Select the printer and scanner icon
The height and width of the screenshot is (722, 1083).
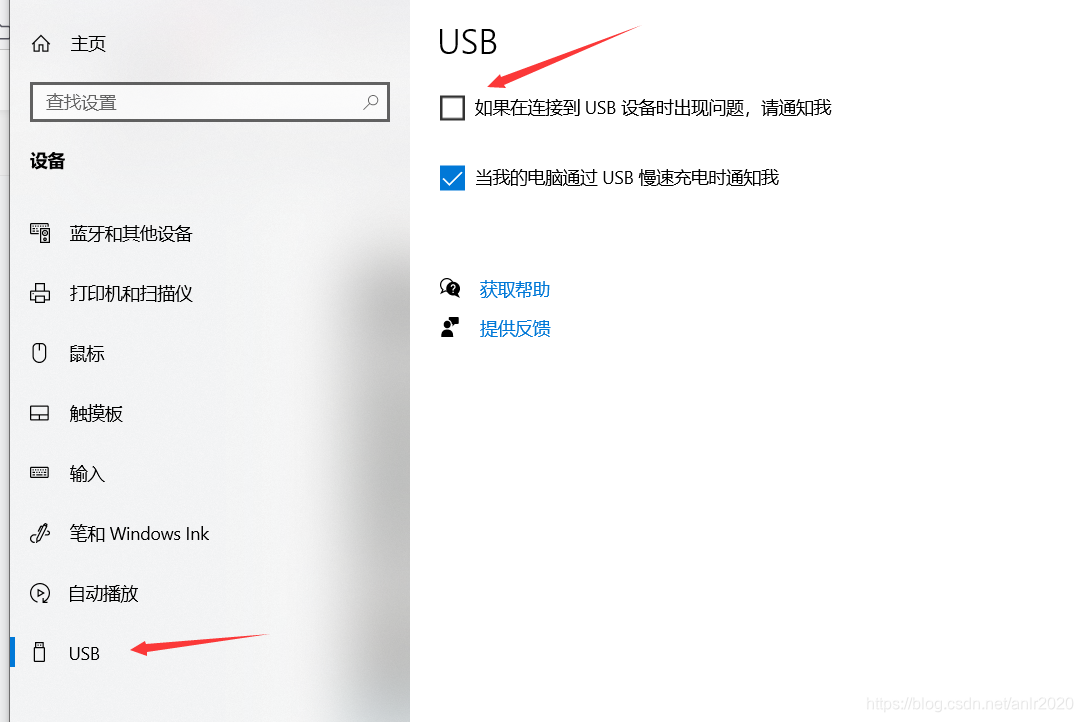coord(40,293)
